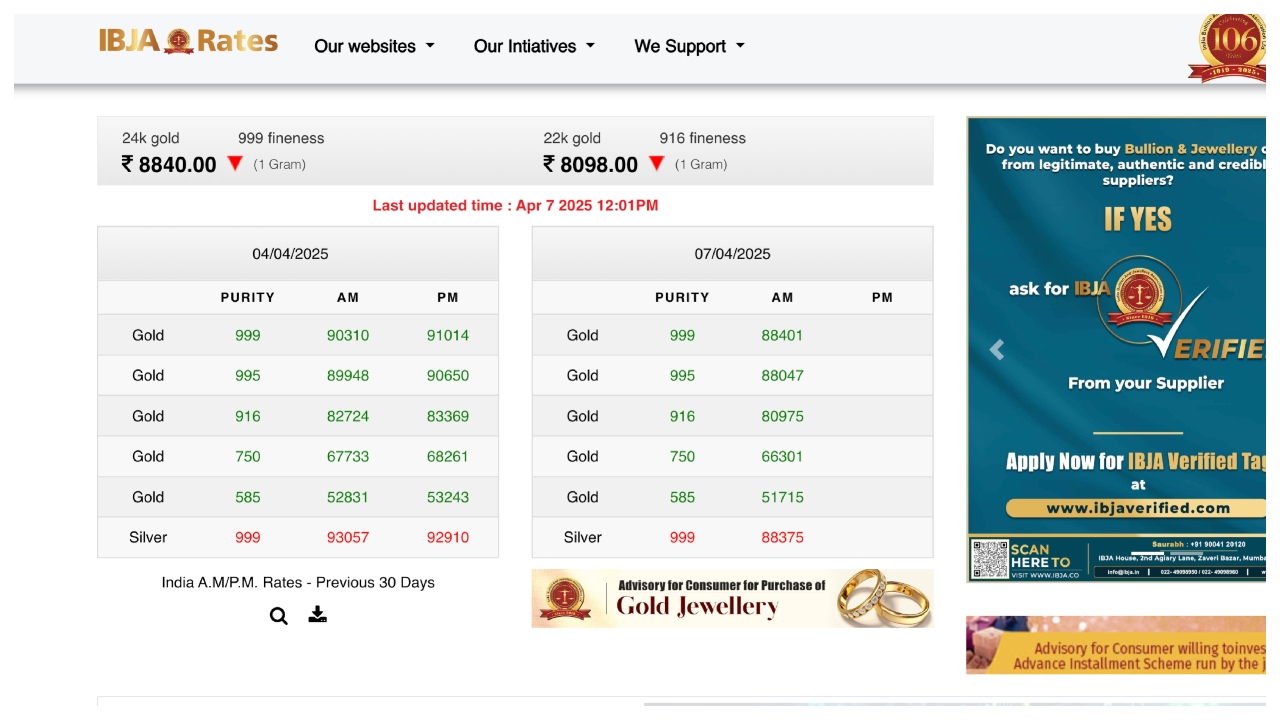Open the Gold Jewellery advisory banner

[732, 598]
